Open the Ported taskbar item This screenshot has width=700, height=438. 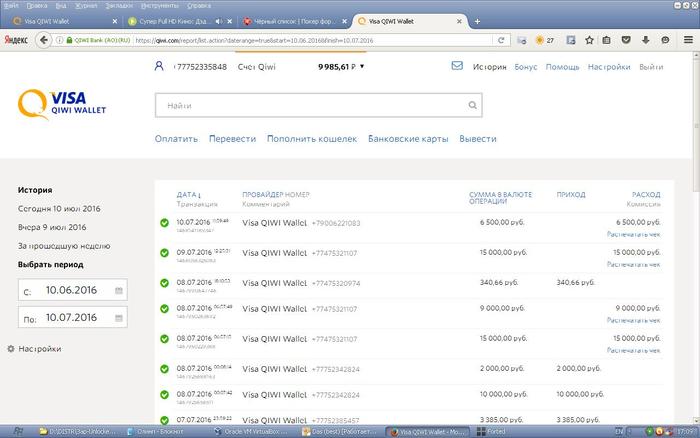[x=491, y=432]
